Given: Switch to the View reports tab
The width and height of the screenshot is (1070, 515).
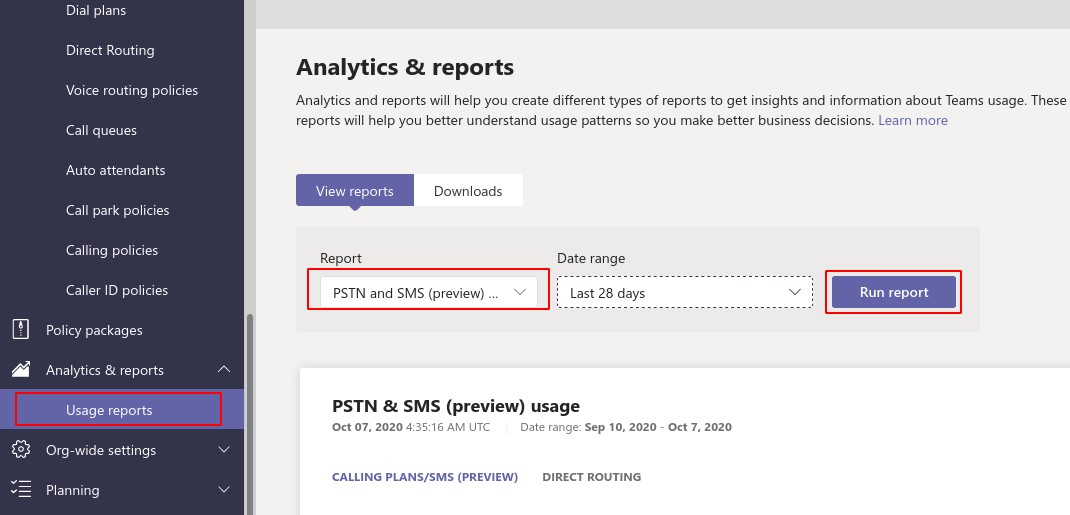Looking at the screenshot, I should tap(355, 190).
